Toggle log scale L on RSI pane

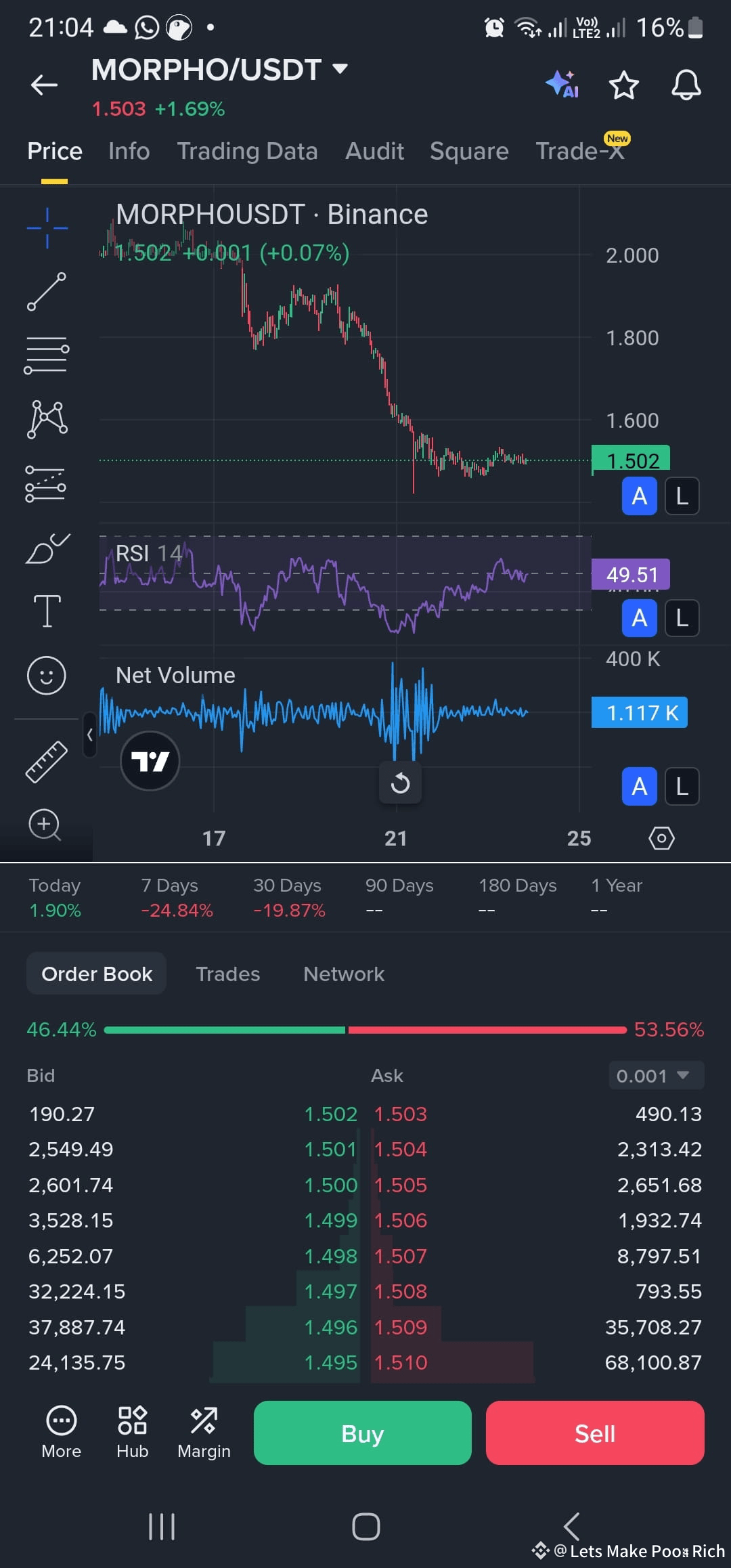(682, 618)
